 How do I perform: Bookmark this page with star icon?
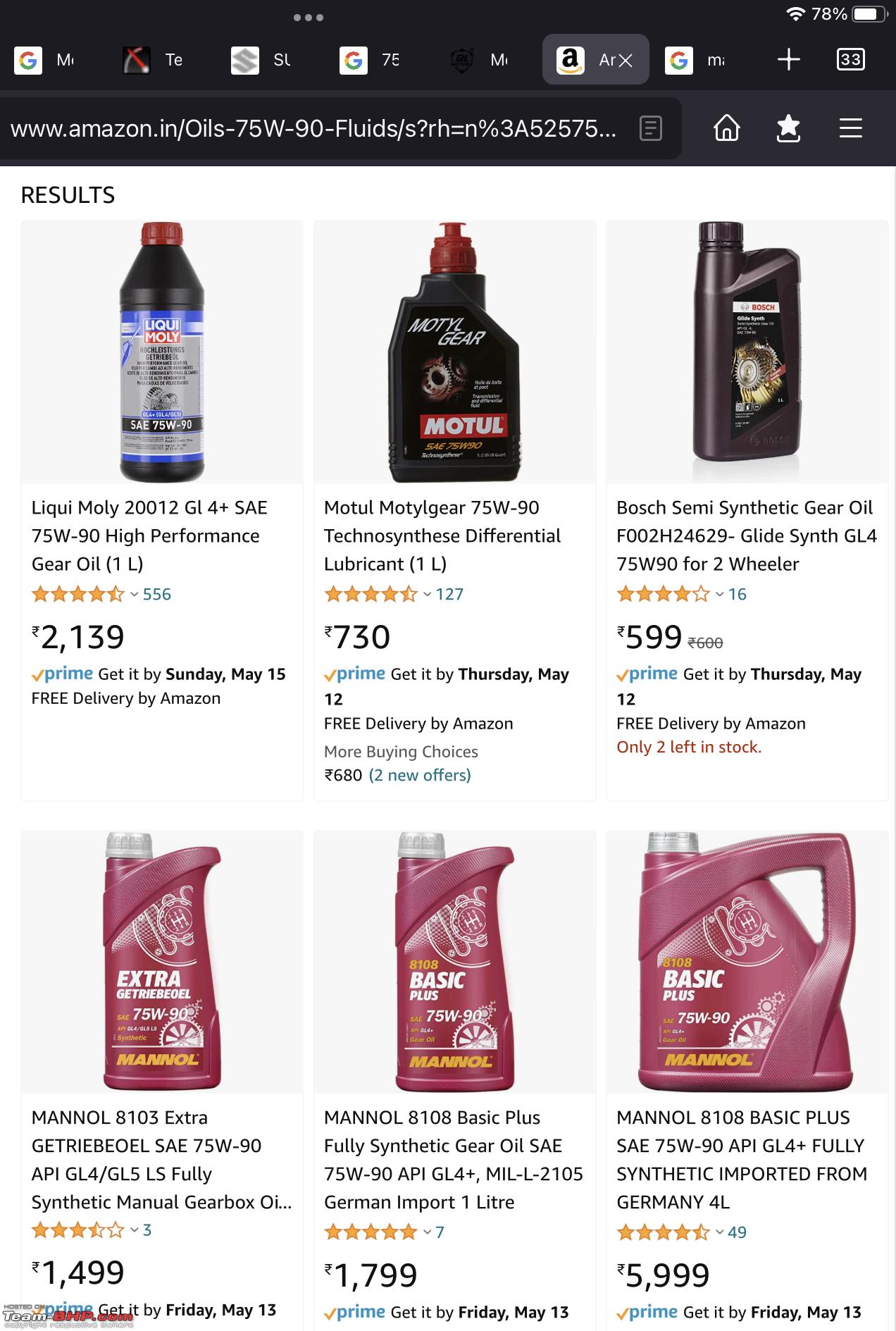[788, 128]
